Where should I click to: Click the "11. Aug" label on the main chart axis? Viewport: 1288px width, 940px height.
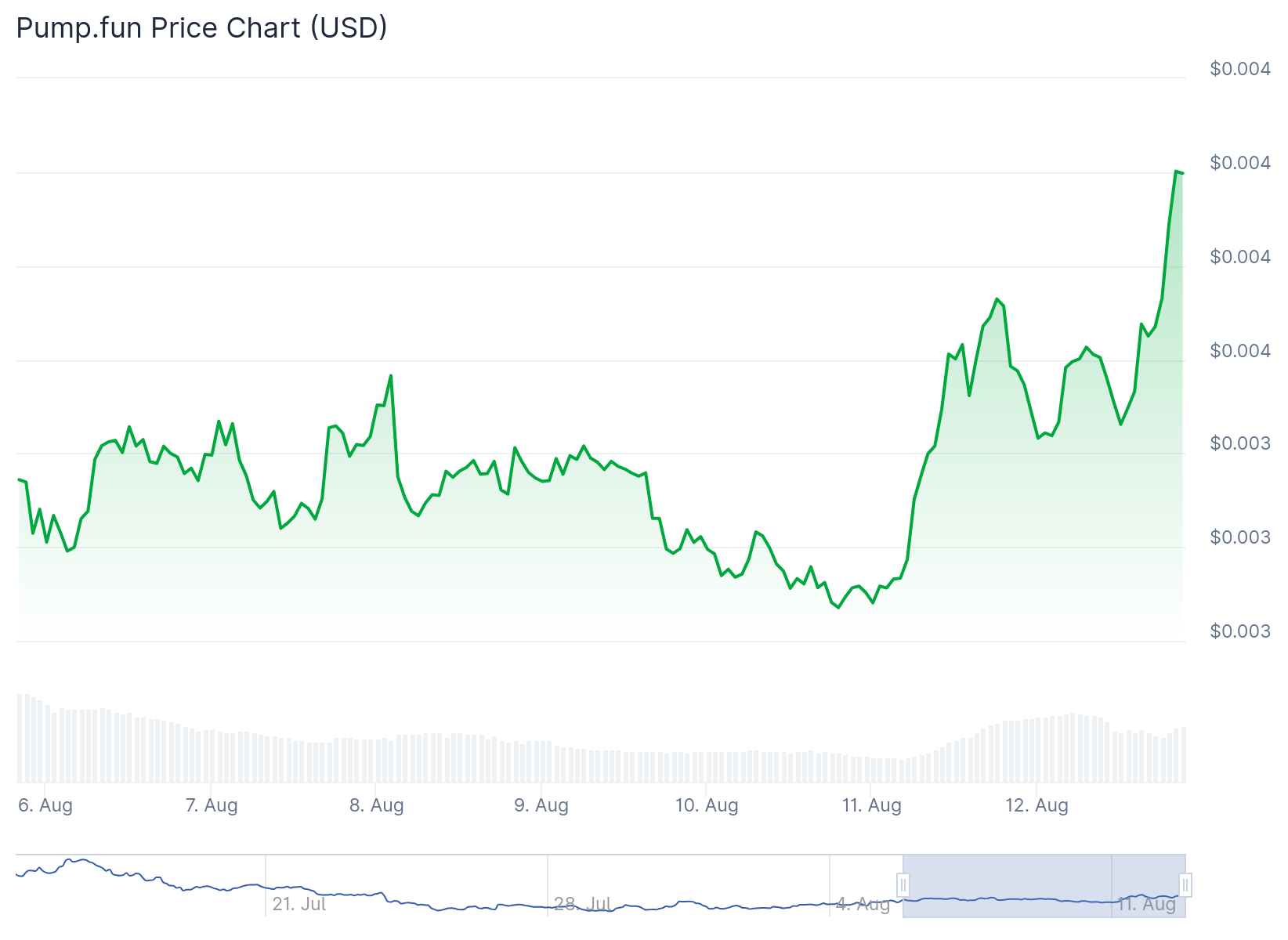(872, 805)
